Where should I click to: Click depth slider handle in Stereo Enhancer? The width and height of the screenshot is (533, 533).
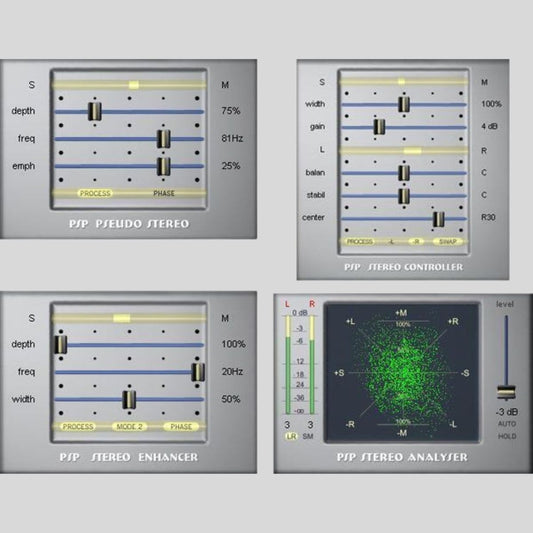pyautogui.click(x=61, y=344)
